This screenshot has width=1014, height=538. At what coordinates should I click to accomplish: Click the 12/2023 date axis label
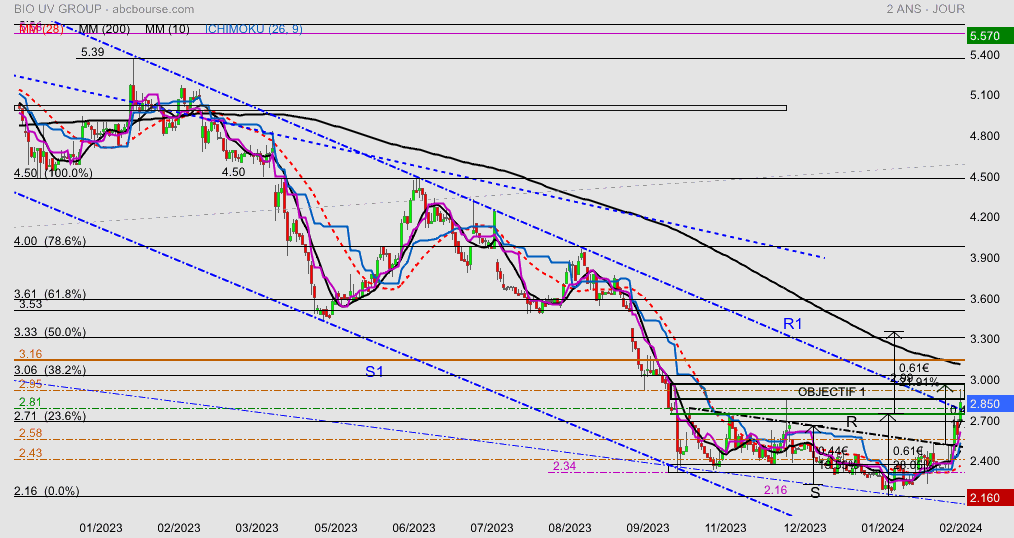(804, 528)
